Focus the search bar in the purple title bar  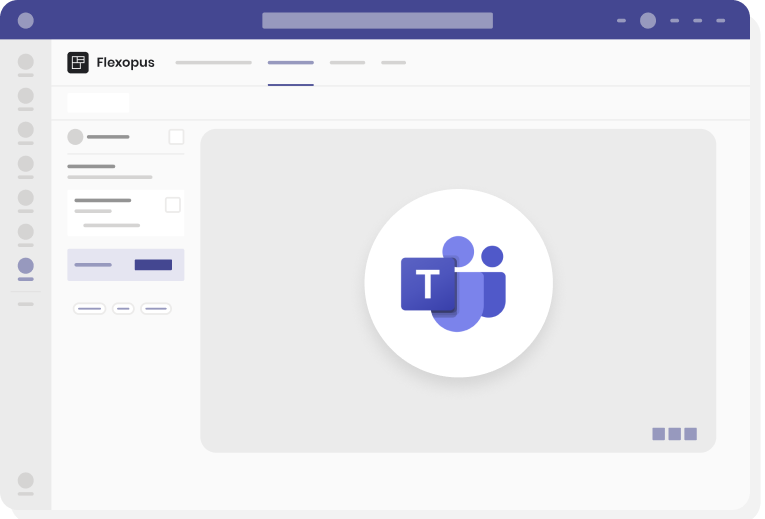pyautogui.click(x=377, y=20)
